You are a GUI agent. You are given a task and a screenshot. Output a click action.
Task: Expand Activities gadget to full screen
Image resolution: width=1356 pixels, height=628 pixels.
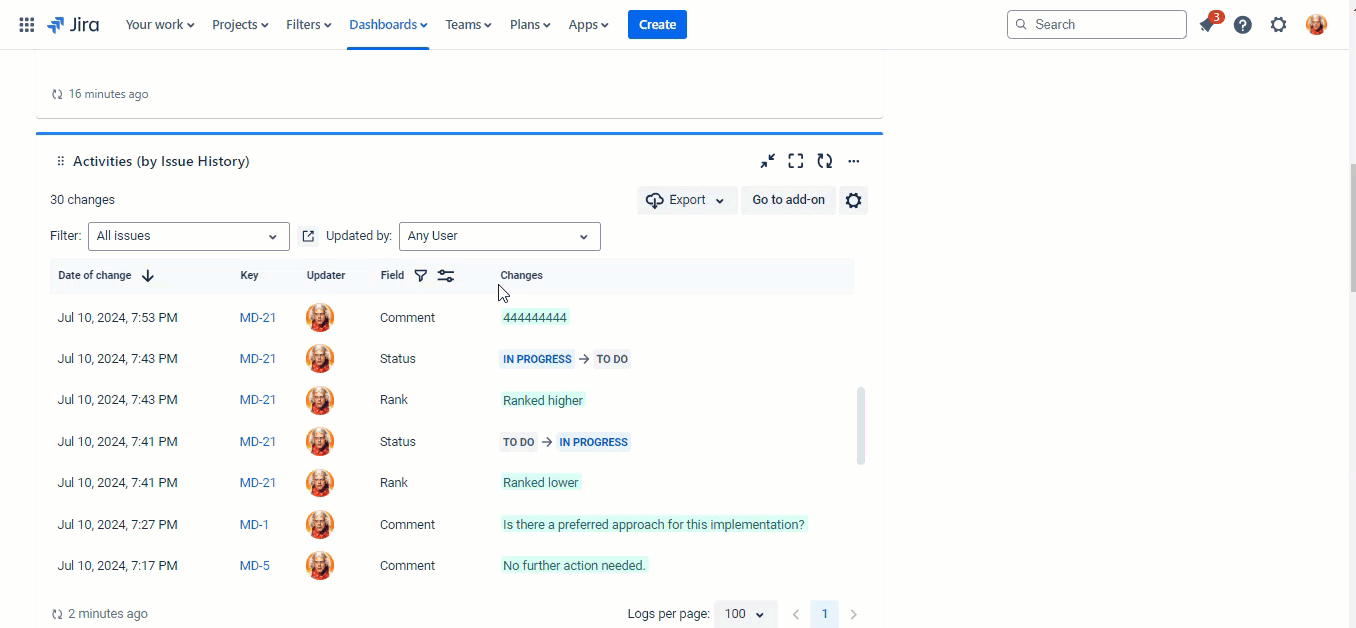click(x=795, y=160)
